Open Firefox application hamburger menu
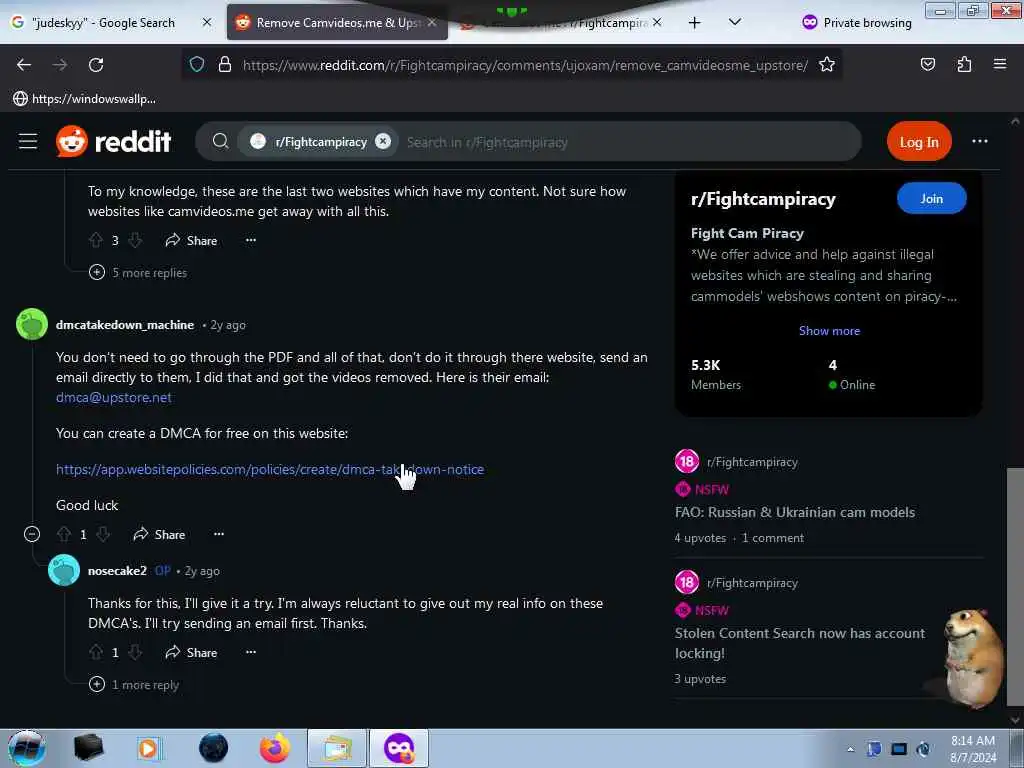This screenshot has height=768, width=1024. pos(1000,64)
